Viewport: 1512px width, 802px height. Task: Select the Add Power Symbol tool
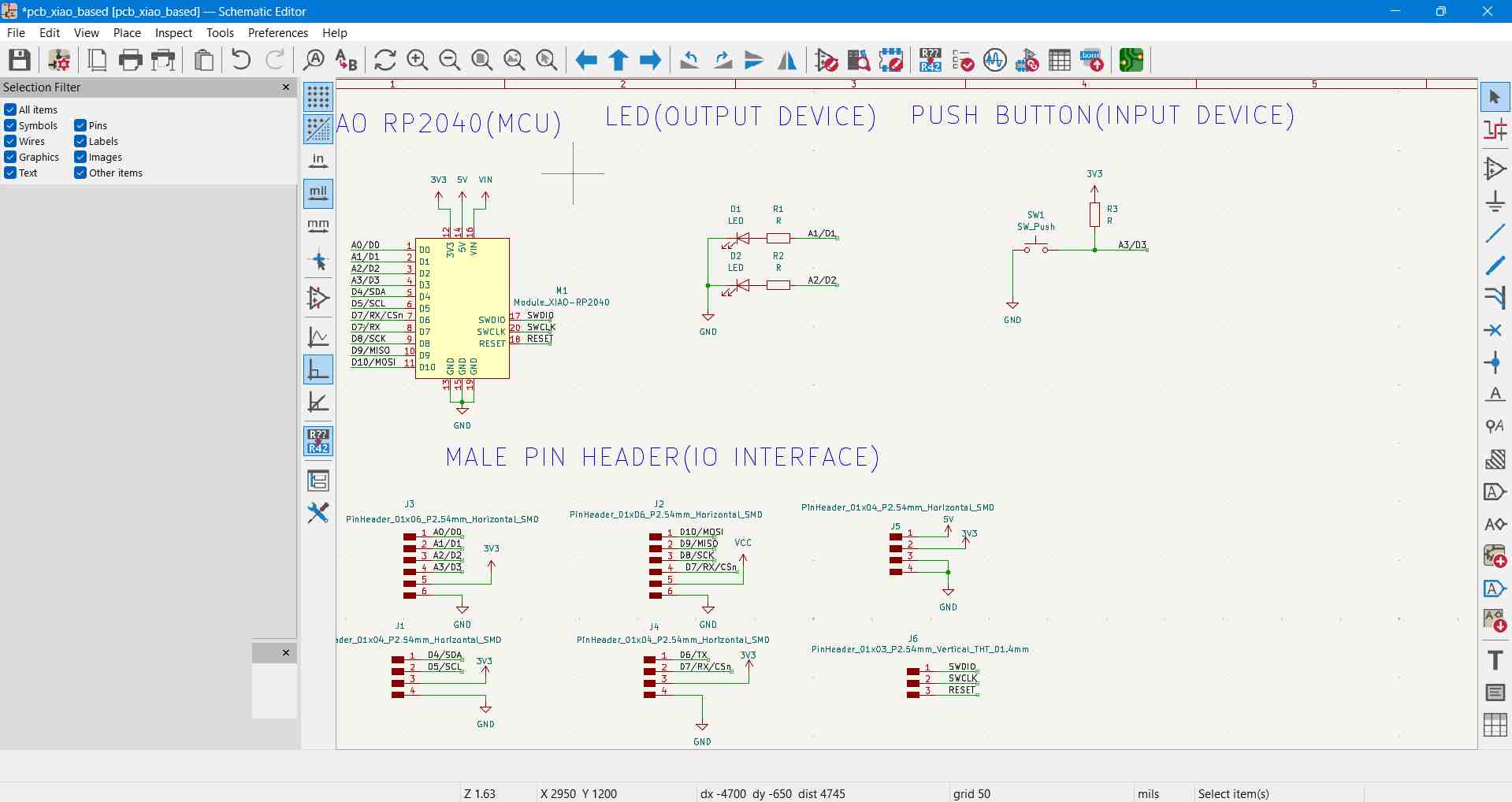[1495, 202]
